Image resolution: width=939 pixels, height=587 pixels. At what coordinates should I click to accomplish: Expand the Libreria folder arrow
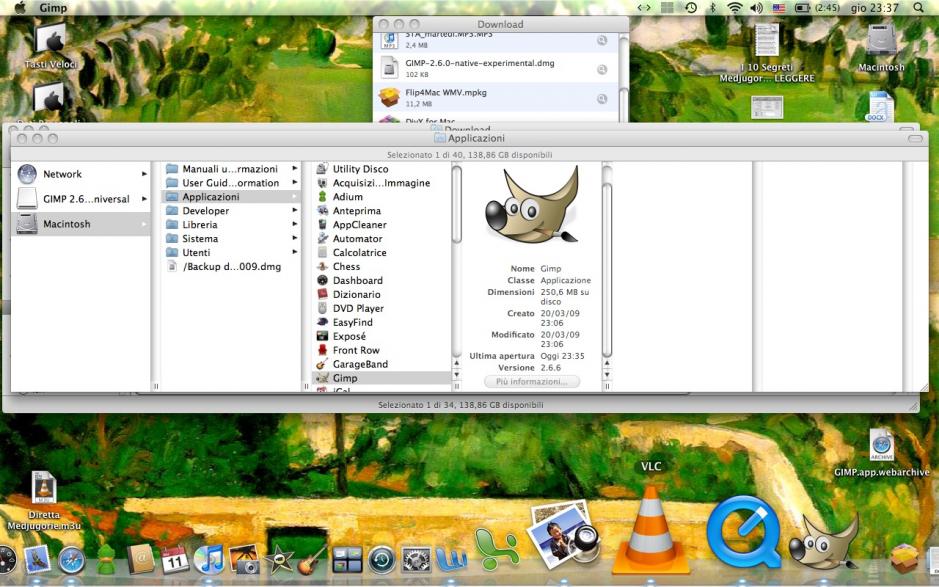click(295, 224)
